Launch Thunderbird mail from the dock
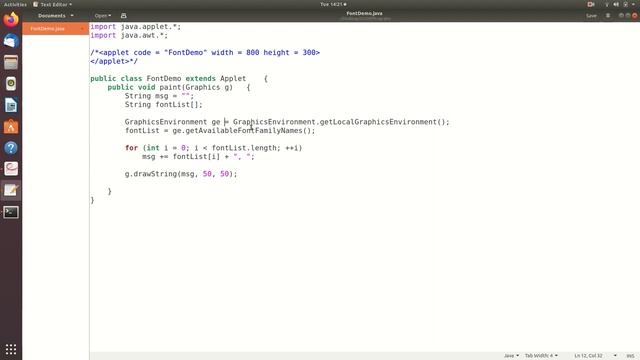 coord(11,41)
